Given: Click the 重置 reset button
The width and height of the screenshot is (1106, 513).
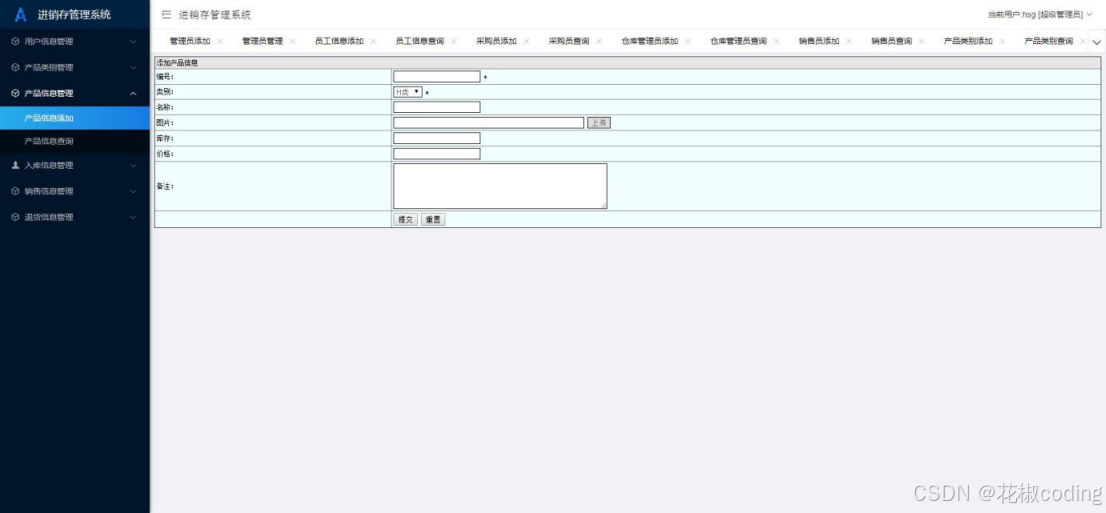Looking at the screenshot, I should click(433, 220).
